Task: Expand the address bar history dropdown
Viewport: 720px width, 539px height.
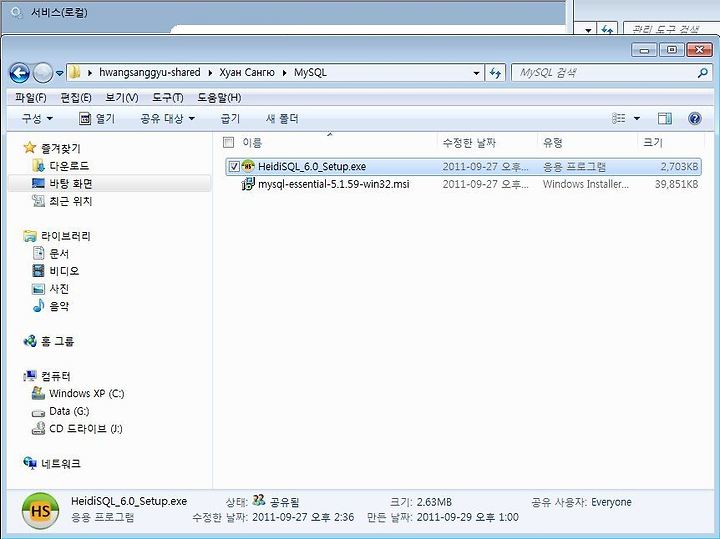Action: tap(476, 73)
